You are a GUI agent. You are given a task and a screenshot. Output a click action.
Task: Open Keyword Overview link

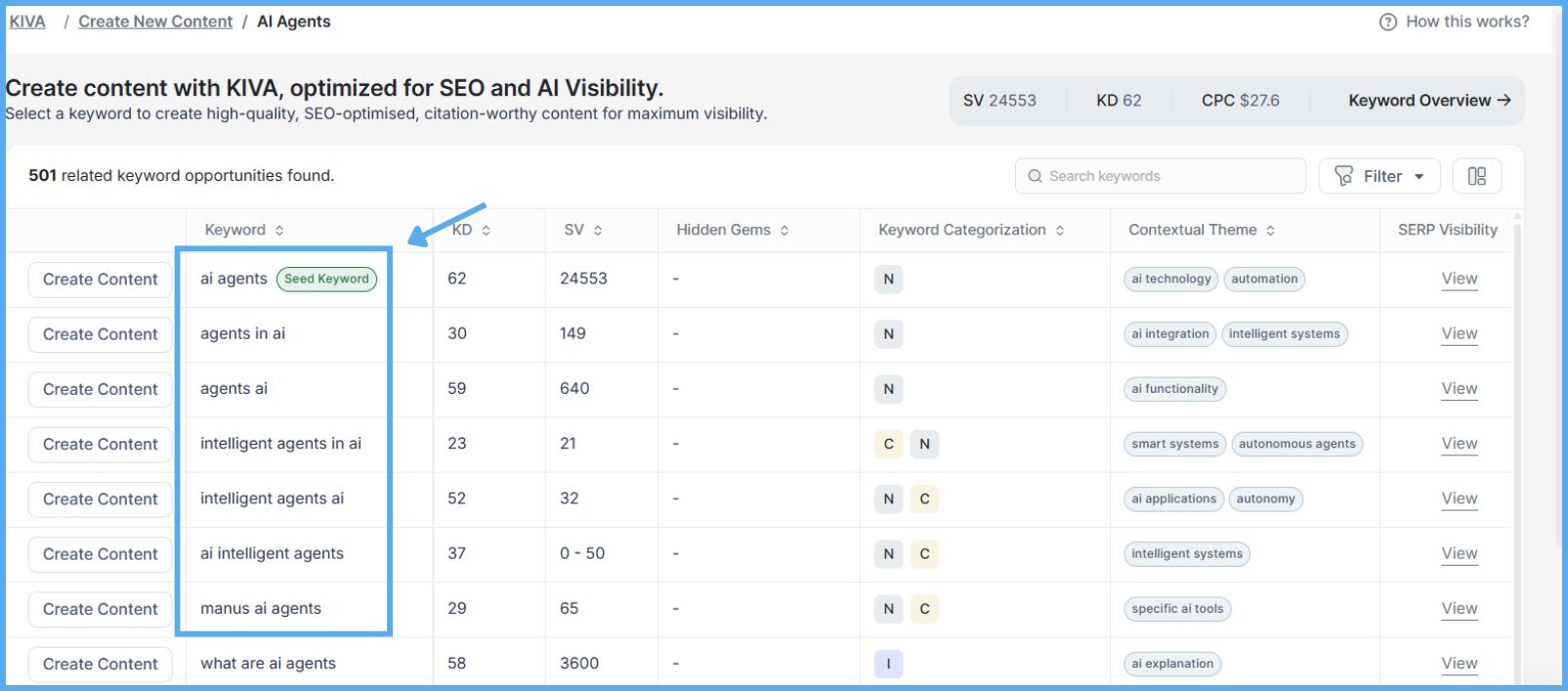pos(1428,101)
